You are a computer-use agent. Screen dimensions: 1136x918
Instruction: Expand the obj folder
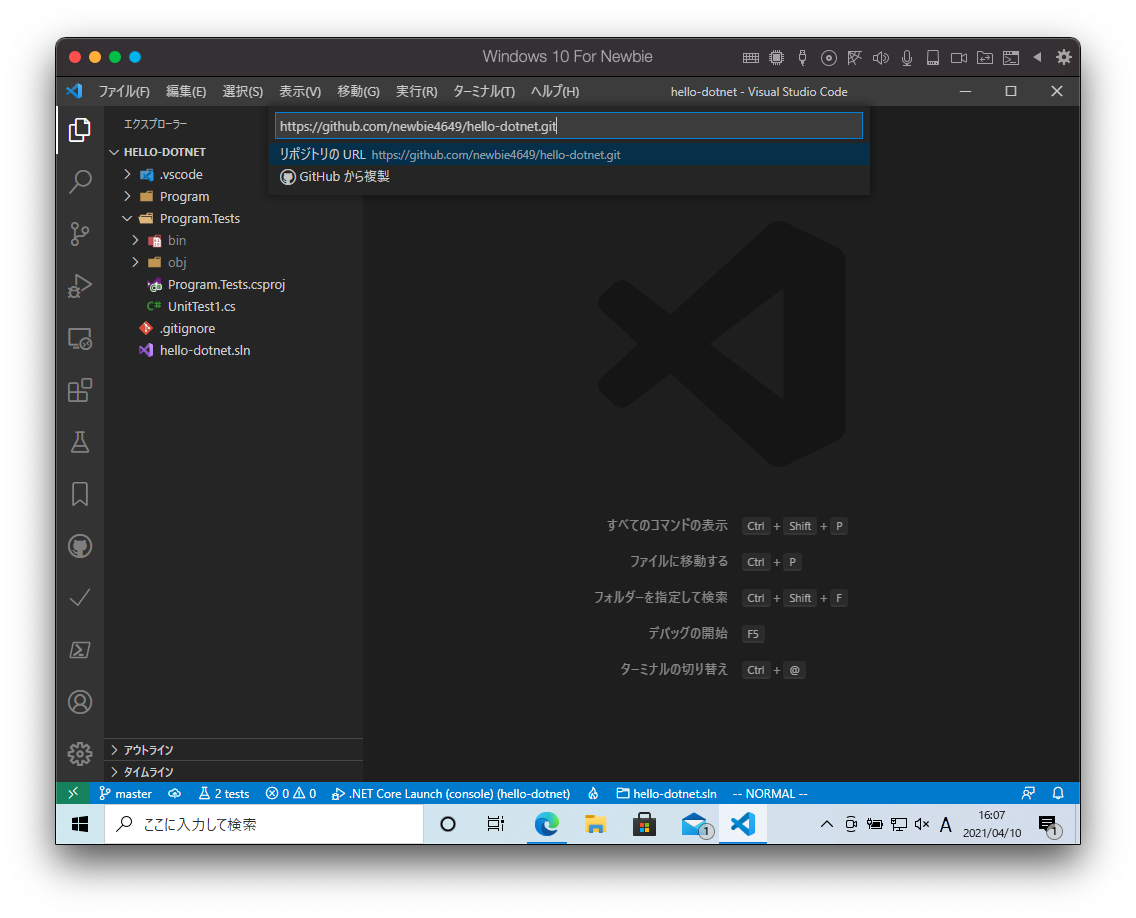point(135,262)
